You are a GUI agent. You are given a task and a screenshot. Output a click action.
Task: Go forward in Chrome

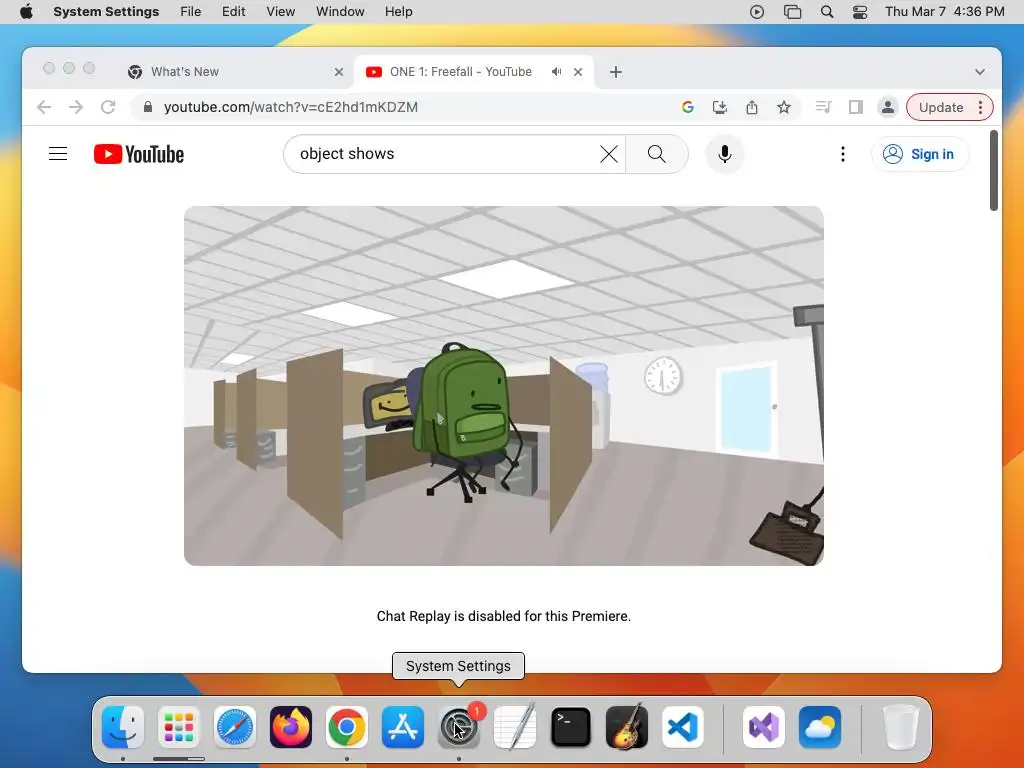point(76,107)
